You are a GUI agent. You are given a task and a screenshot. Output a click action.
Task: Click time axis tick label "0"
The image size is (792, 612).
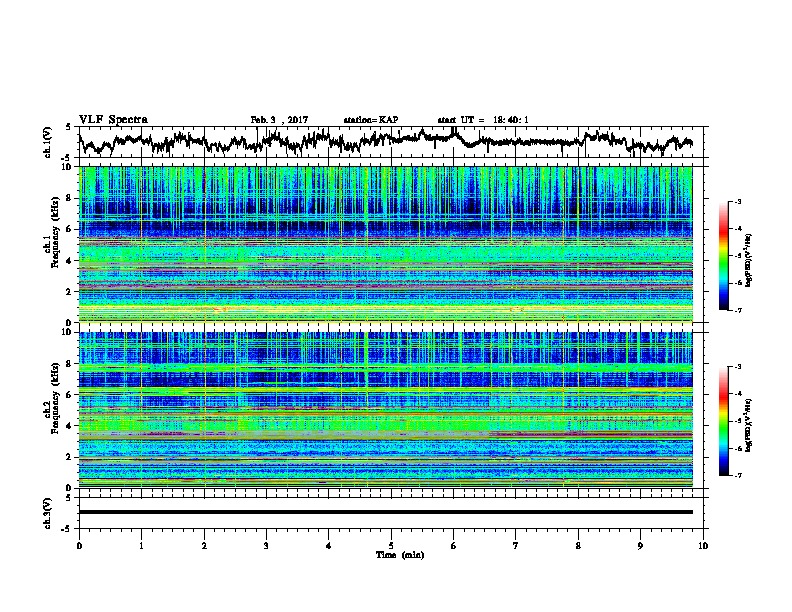point(79,546)
